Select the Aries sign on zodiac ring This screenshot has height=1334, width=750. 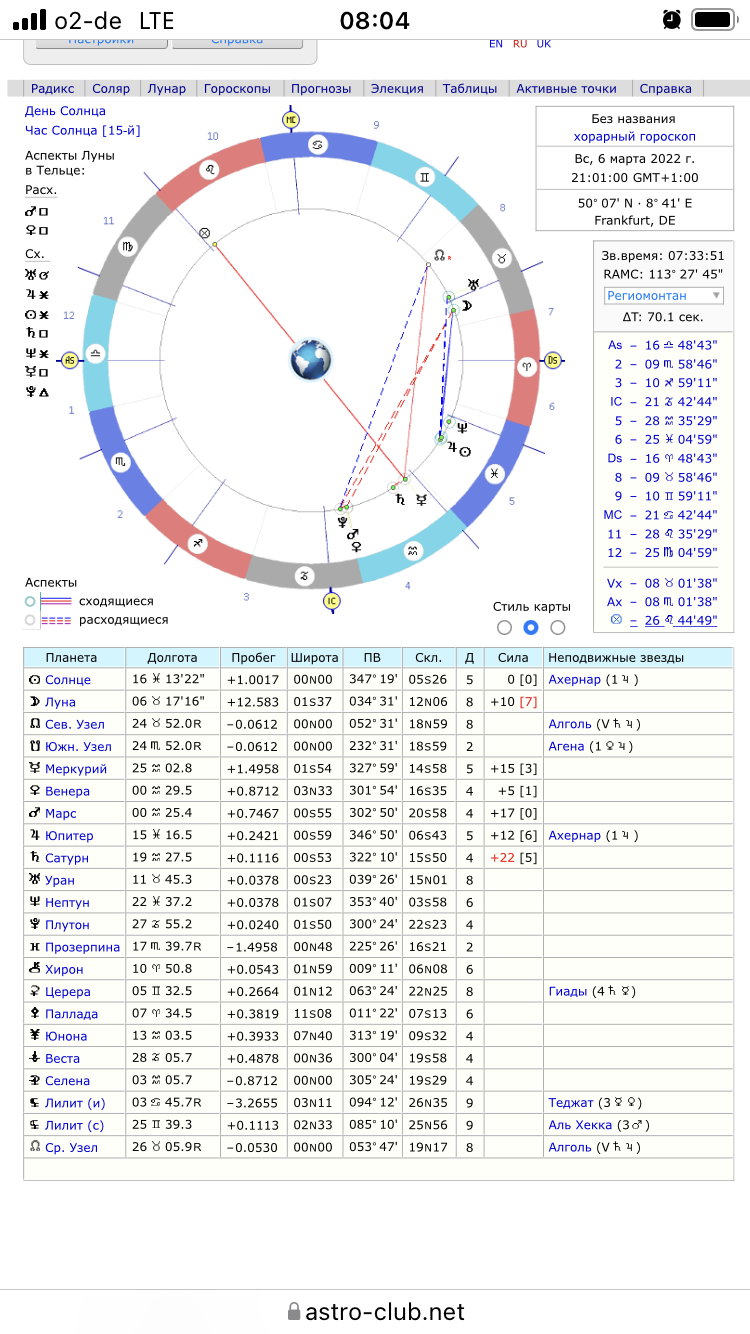click(525, 366)
